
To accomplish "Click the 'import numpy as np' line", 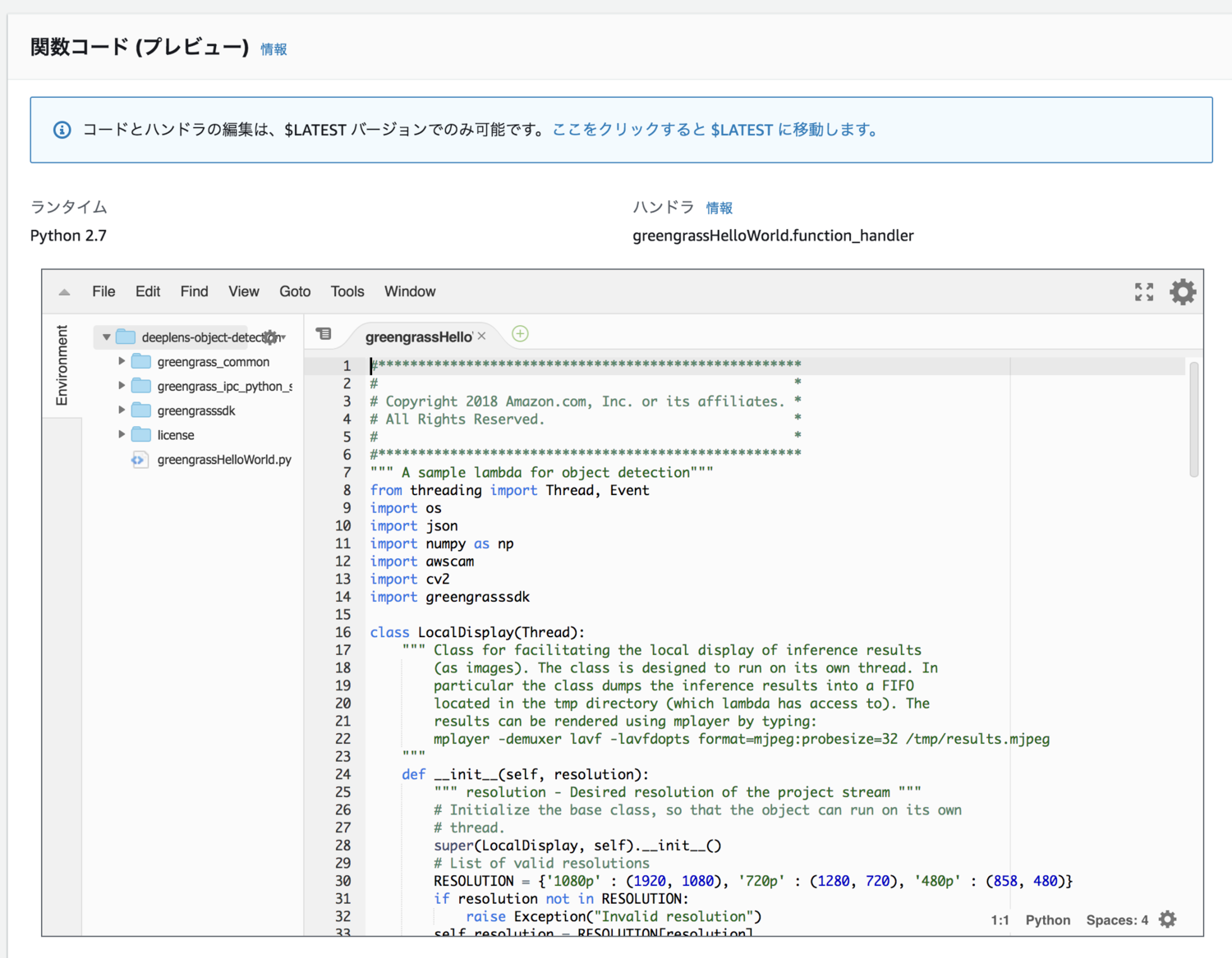I will click(x=442, y=543).
